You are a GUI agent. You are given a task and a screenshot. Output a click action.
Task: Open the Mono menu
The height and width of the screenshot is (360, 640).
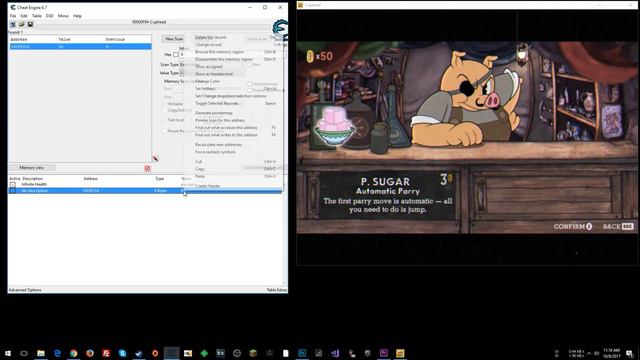[63, 16]
